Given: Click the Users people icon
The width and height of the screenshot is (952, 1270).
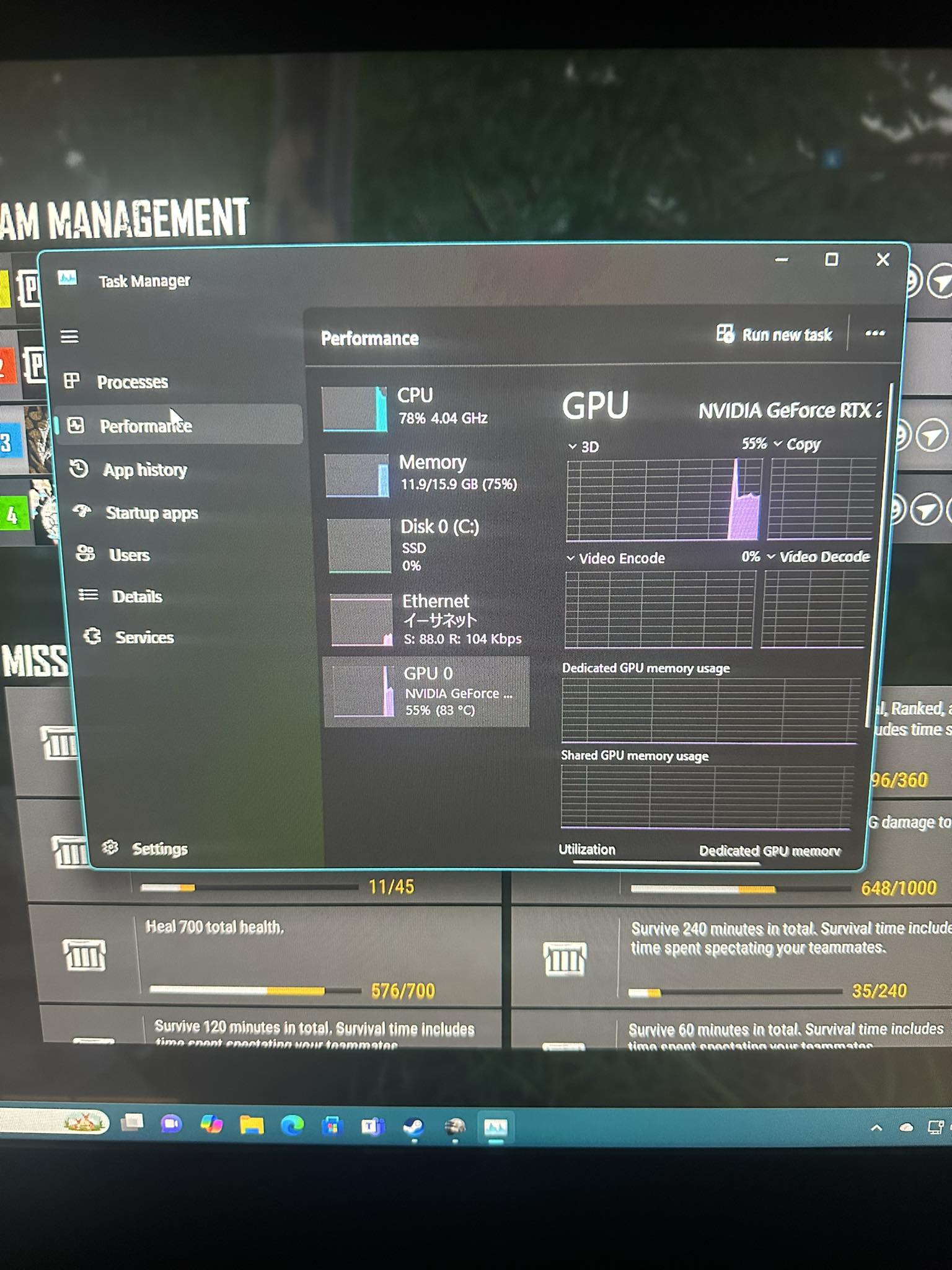Looking at the screenshot, I should (86, 553).
